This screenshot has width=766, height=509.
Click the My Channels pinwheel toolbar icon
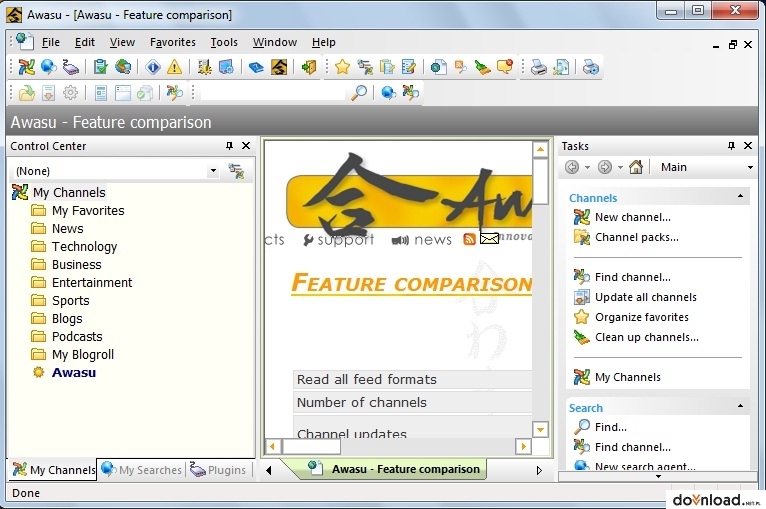[x=27, y=67]
